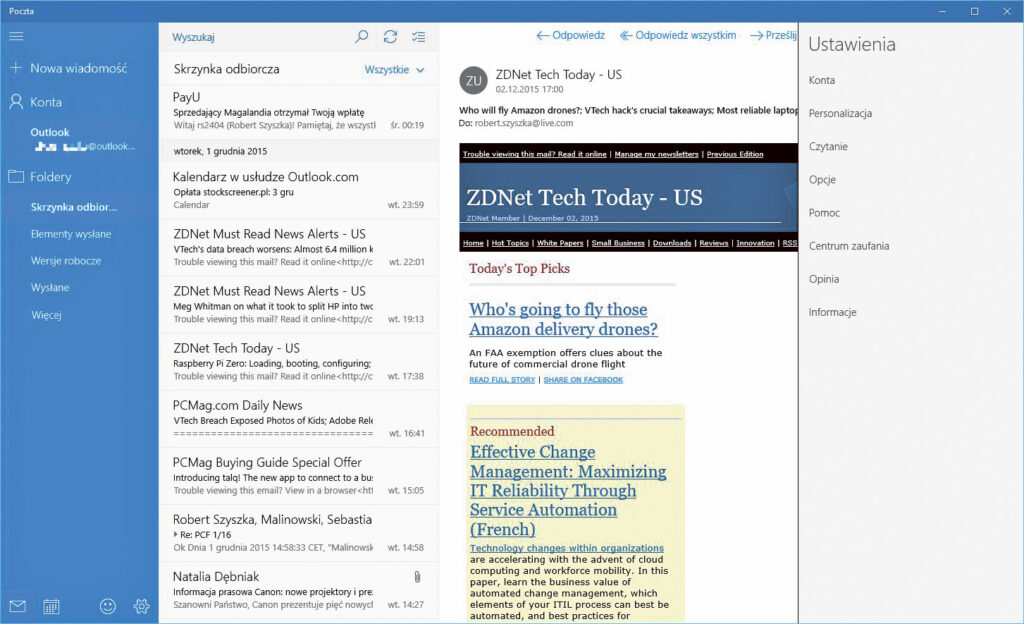Screen dimensions: 1024x624
Task: Click Odpowiedz to reply
Action: pos(571,35)
